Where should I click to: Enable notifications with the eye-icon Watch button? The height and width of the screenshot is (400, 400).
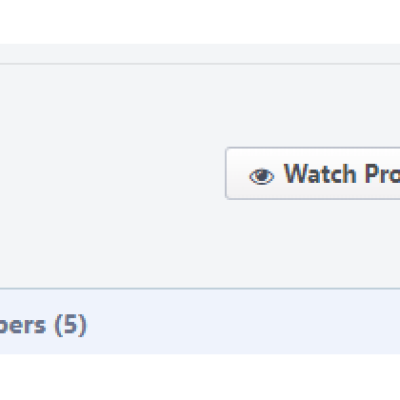point(313,173)
